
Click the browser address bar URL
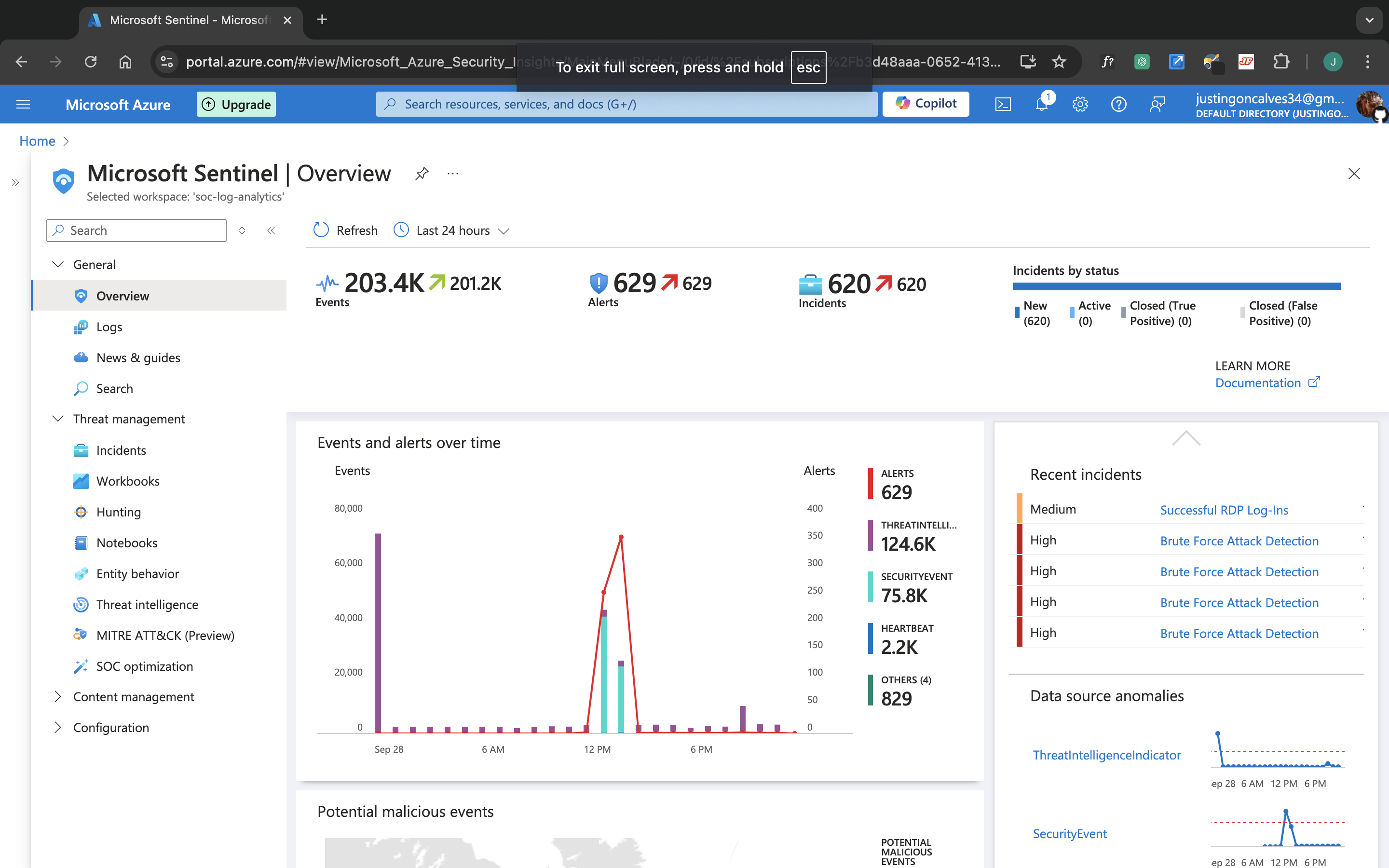pyautogui.click(x=593, y=61)
